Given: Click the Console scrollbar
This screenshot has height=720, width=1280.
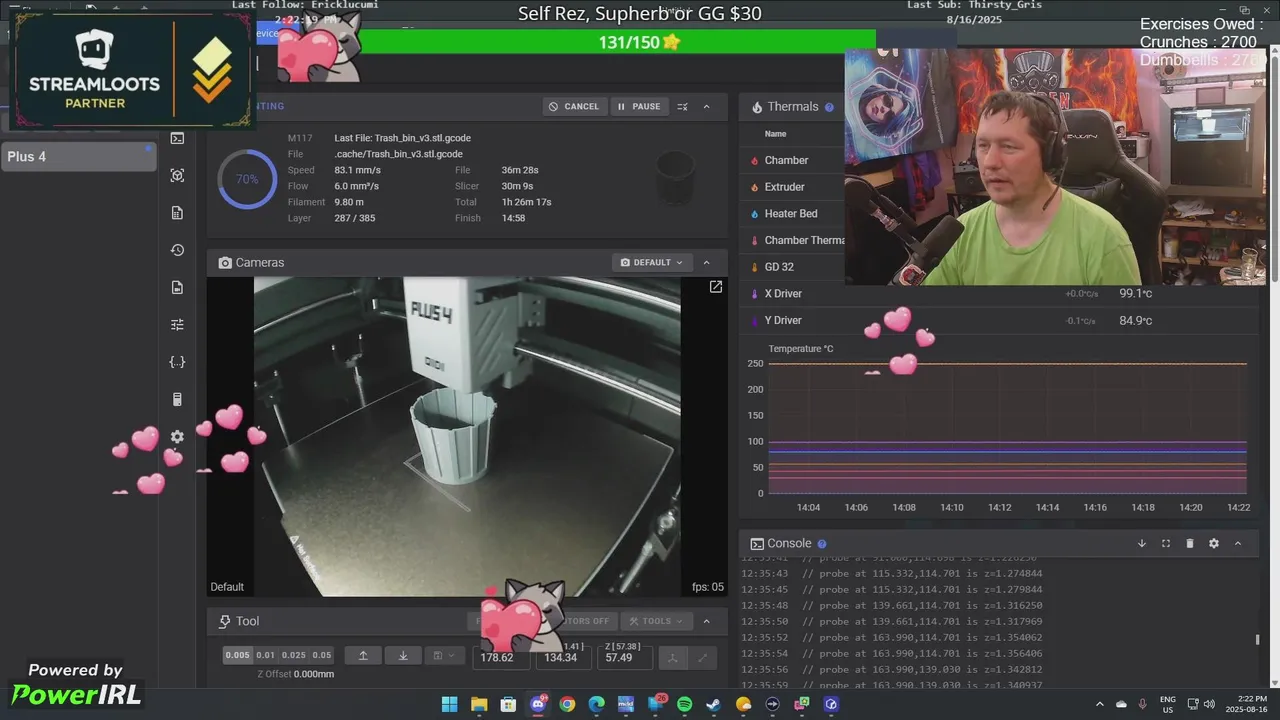Looking at the screenshot, I should click(1257, 640).
